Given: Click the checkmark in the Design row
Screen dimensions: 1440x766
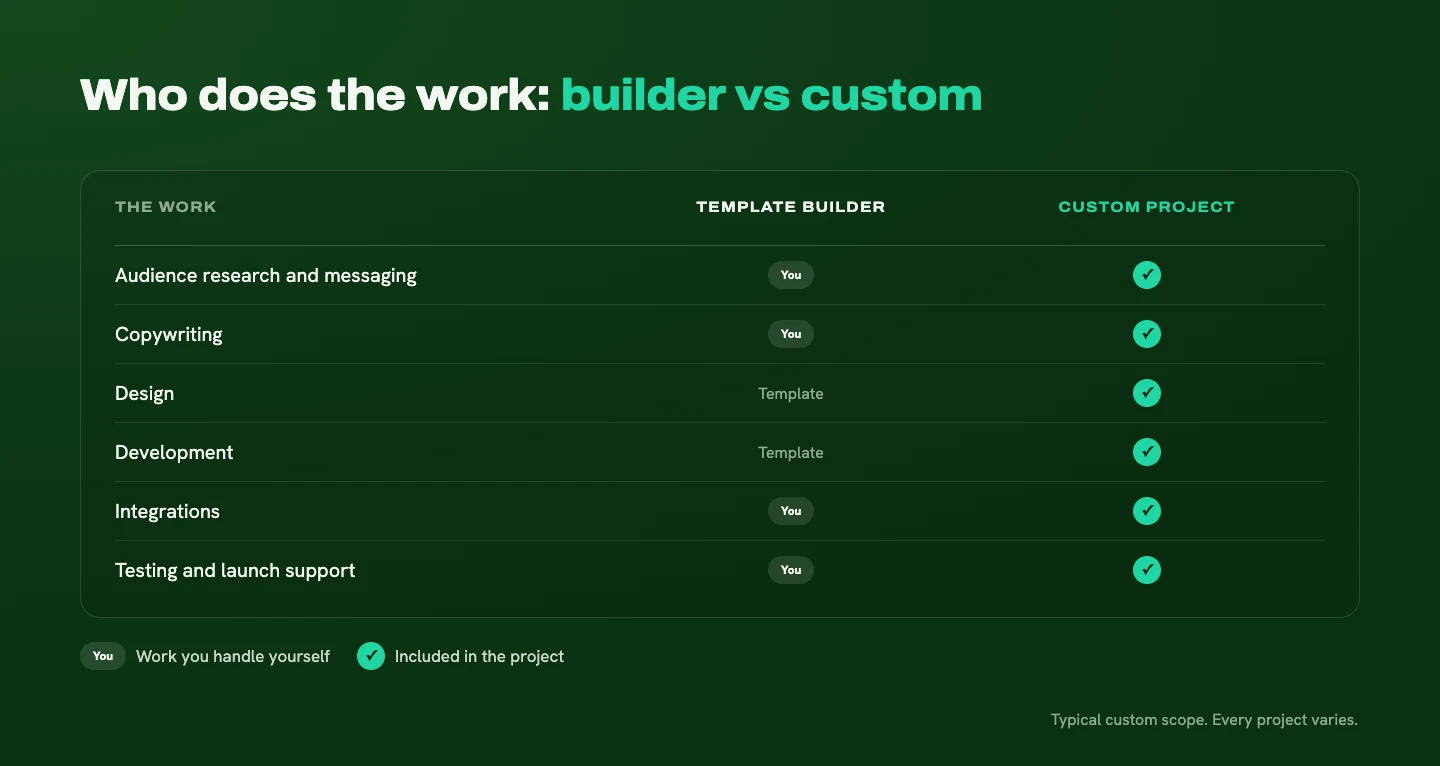Looking at the screenshot, I should tap(1147, 393).
